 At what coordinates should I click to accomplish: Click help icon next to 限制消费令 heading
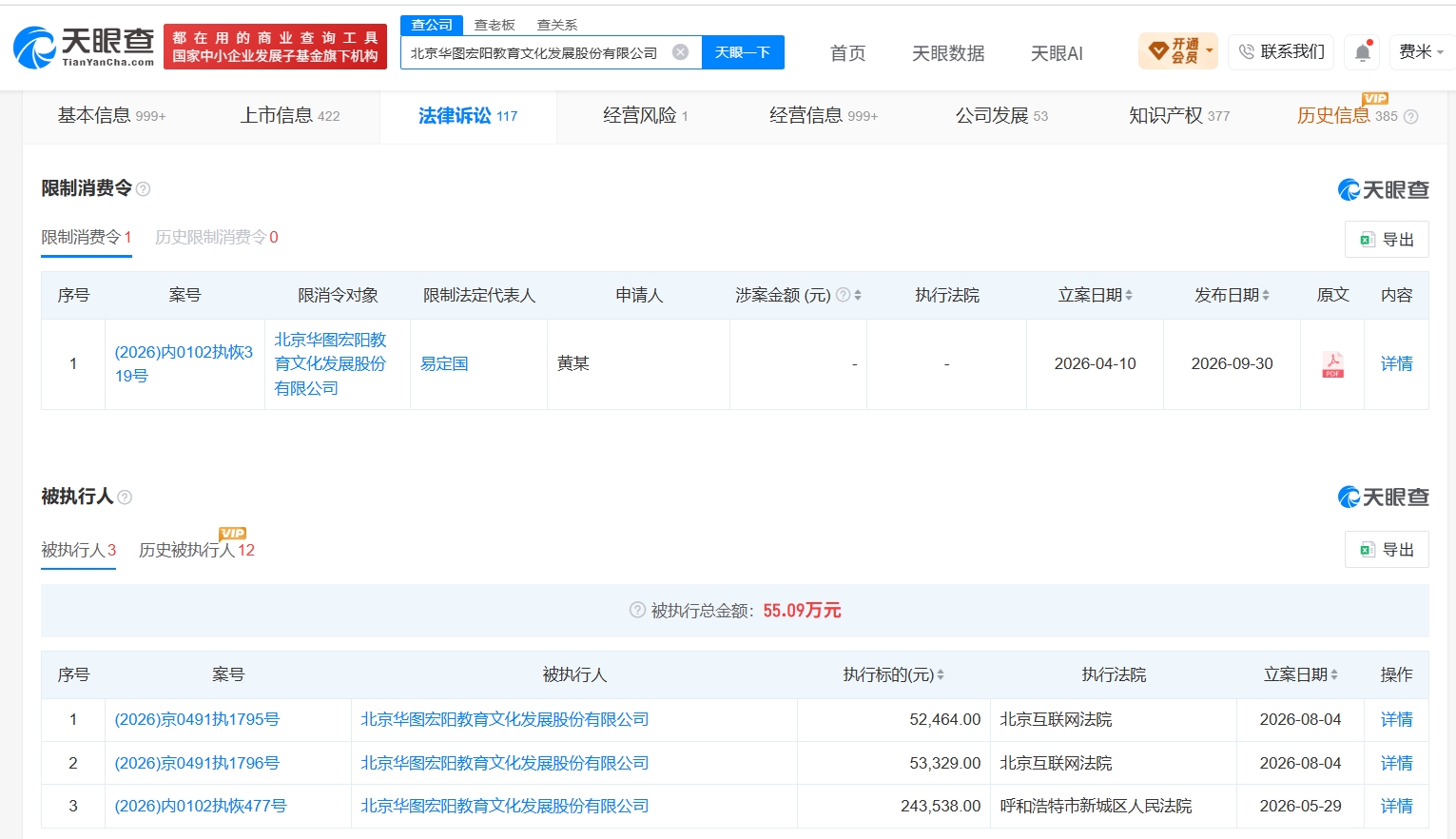(x=144, y=189)
